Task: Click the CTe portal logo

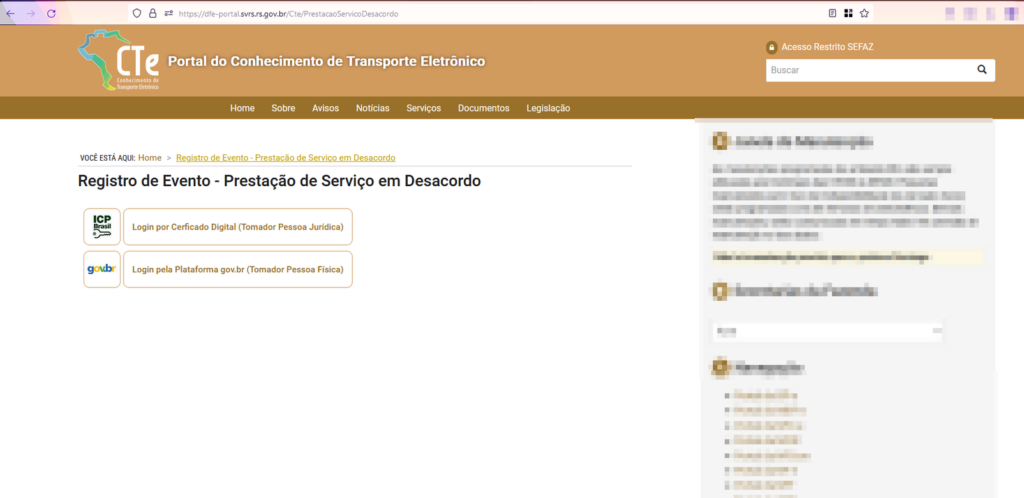Action: tap(118, 61)
